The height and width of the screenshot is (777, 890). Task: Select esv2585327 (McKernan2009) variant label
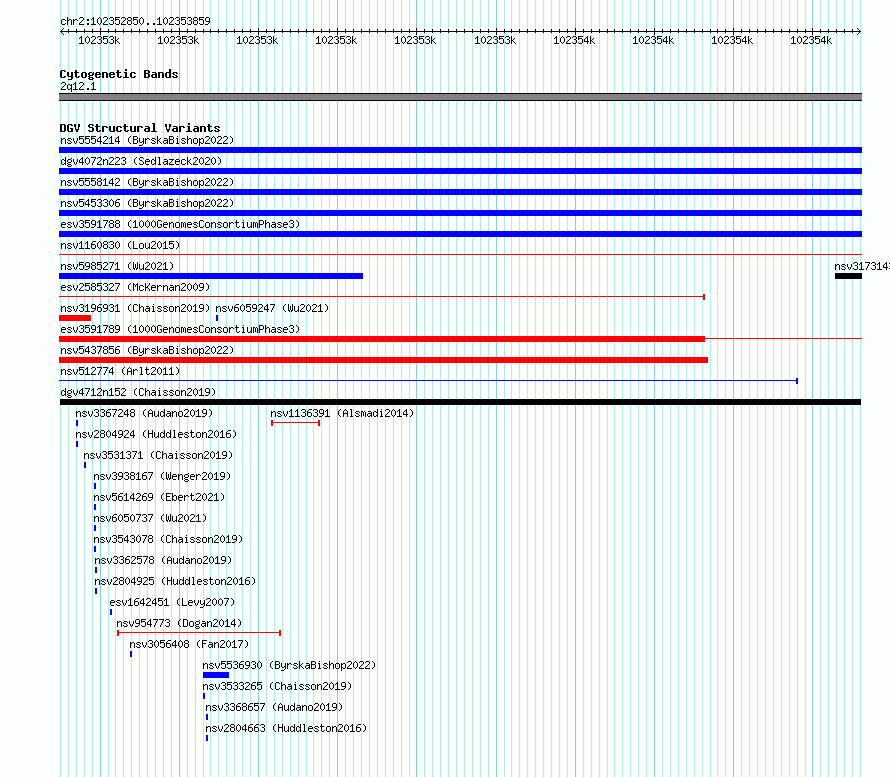tap(135, 287)
